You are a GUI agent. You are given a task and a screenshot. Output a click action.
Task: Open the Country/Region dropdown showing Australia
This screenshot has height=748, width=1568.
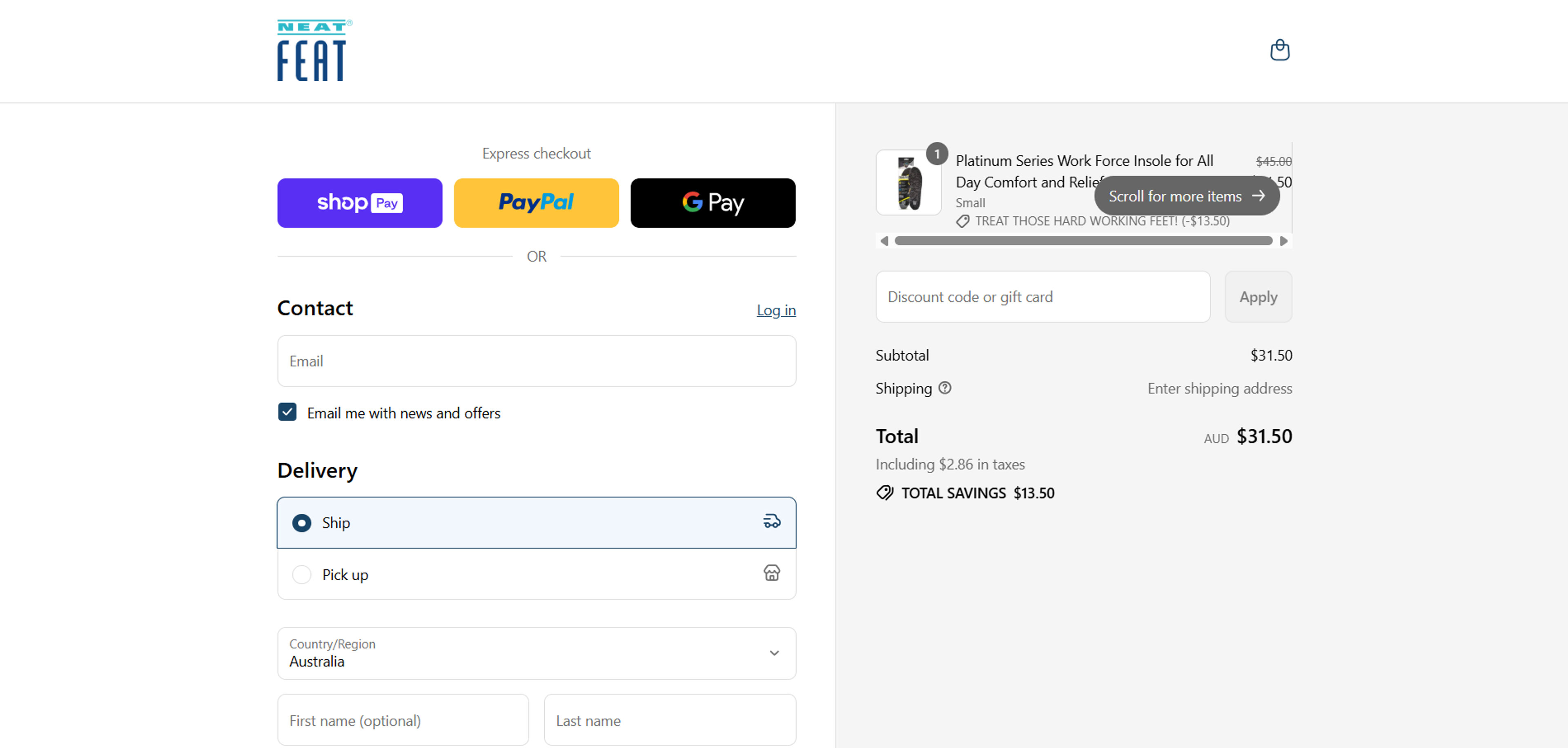[536, 654]
